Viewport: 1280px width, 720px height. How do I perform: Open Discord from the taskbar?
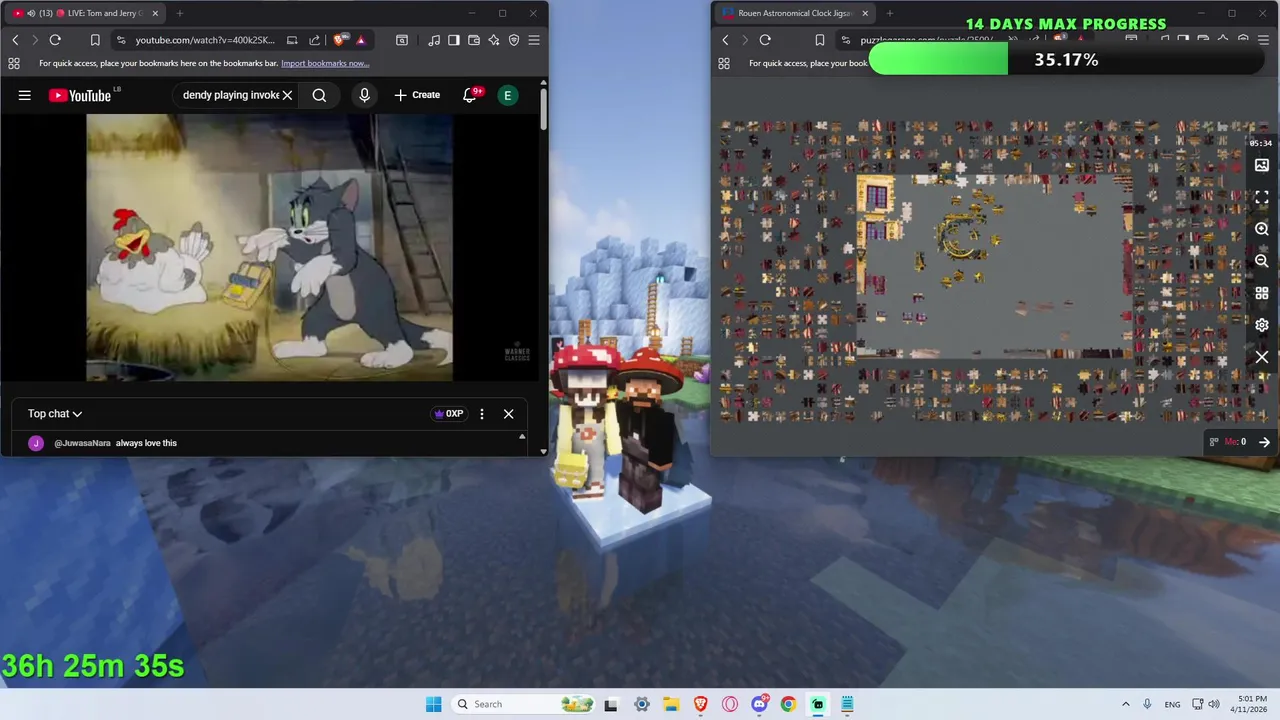759,704
